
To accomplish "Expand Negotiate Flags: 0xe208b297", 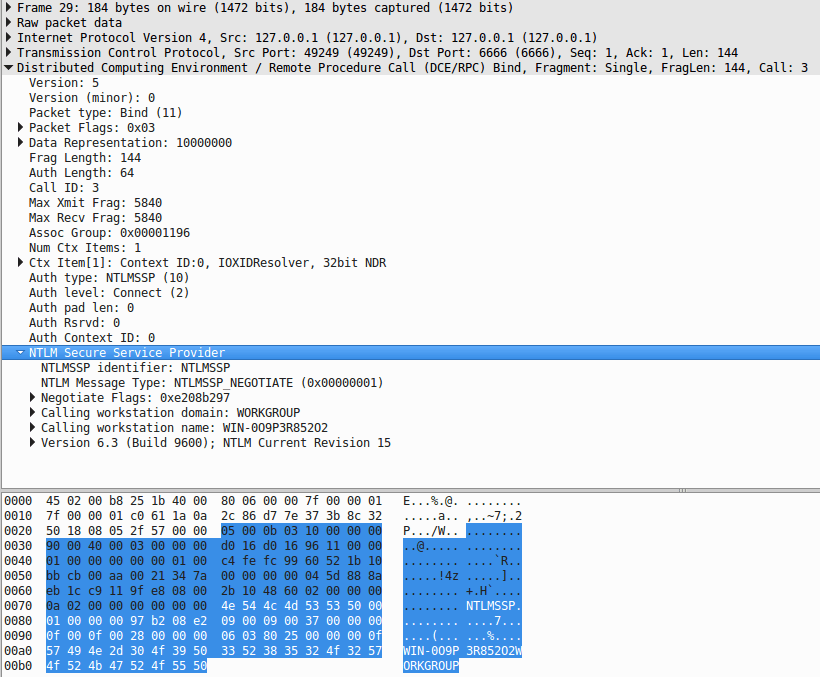I will [33, 398].
